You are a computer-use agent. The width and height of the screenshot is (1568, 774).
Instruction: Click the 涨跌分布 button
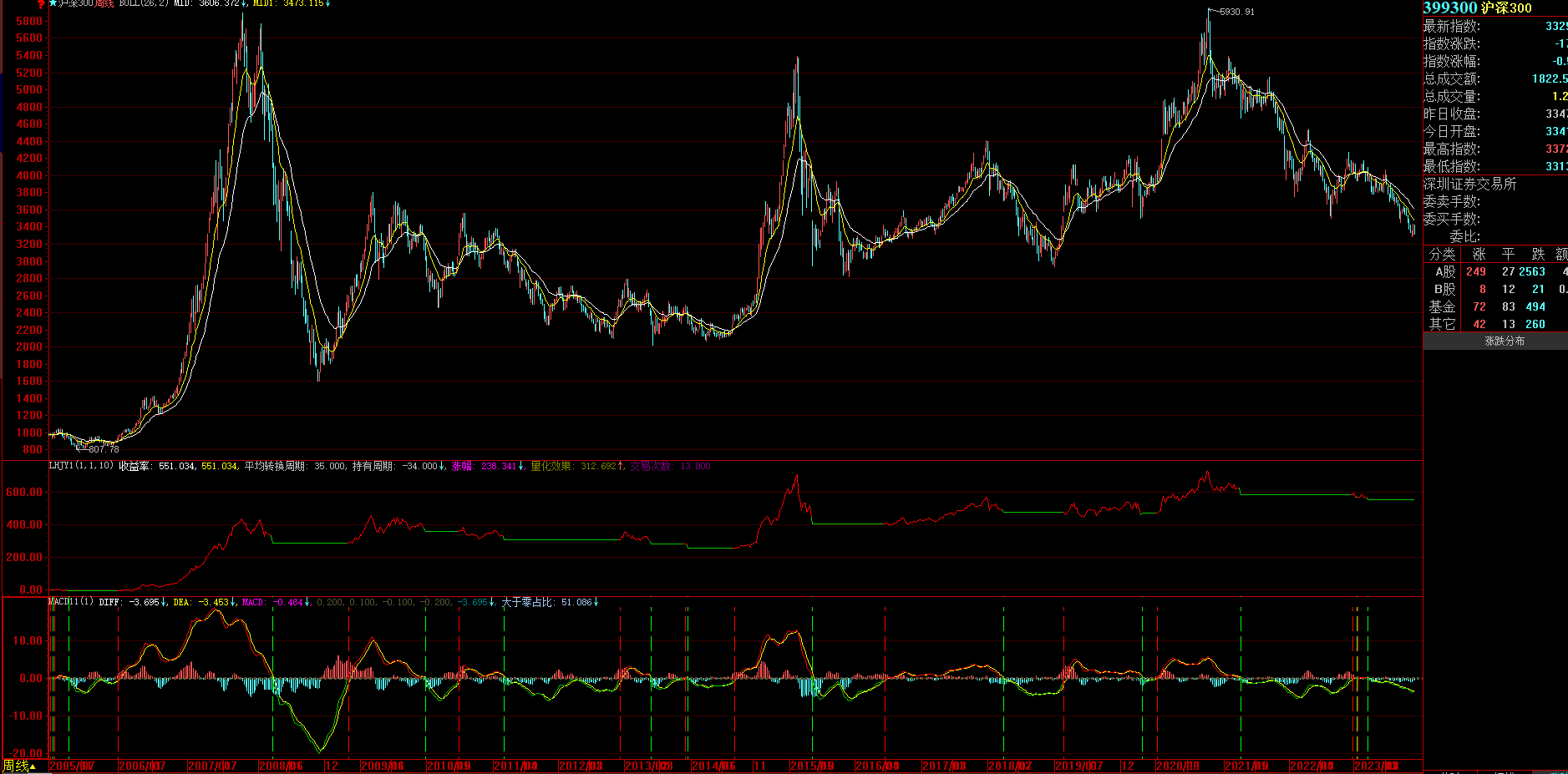[1504, 341]
